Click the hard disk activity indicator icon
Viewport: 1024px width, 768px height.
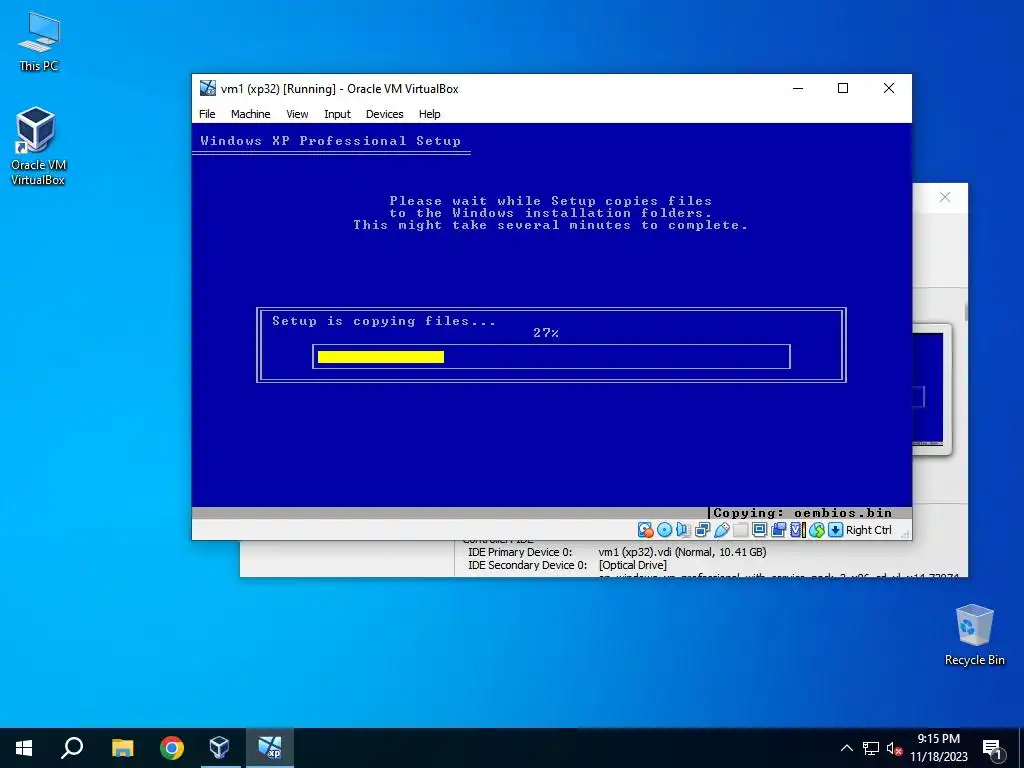coord(645,530)
